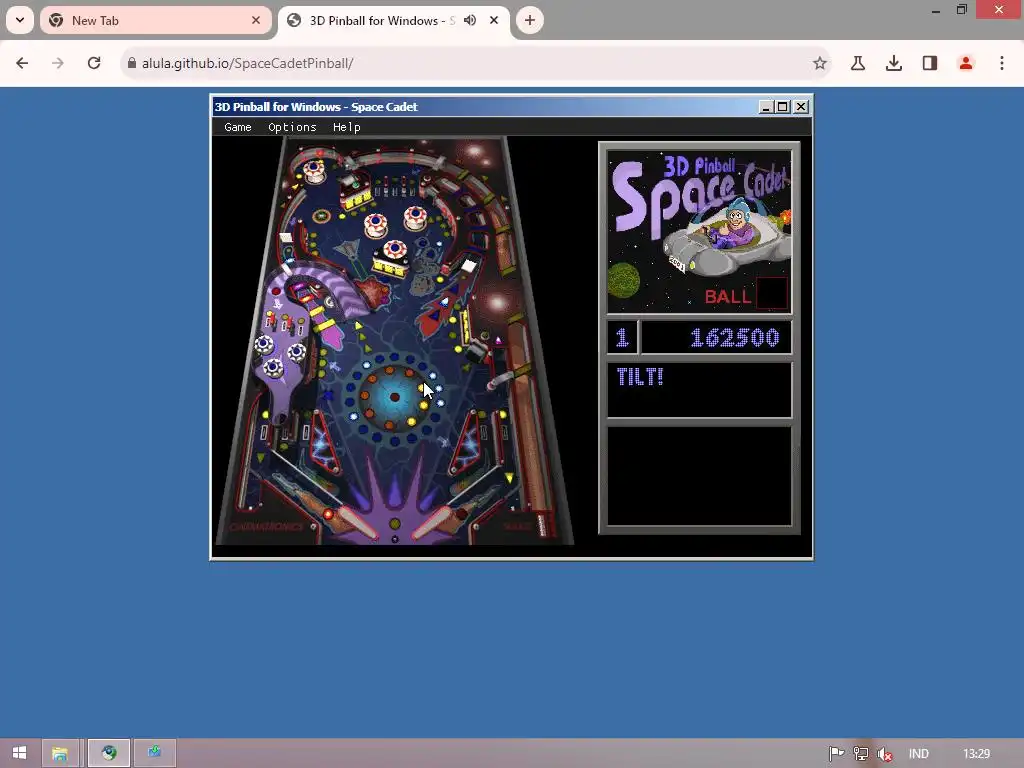
Task: Expand the tab search dropdown arrow
Action: click(x=20, y=20)
